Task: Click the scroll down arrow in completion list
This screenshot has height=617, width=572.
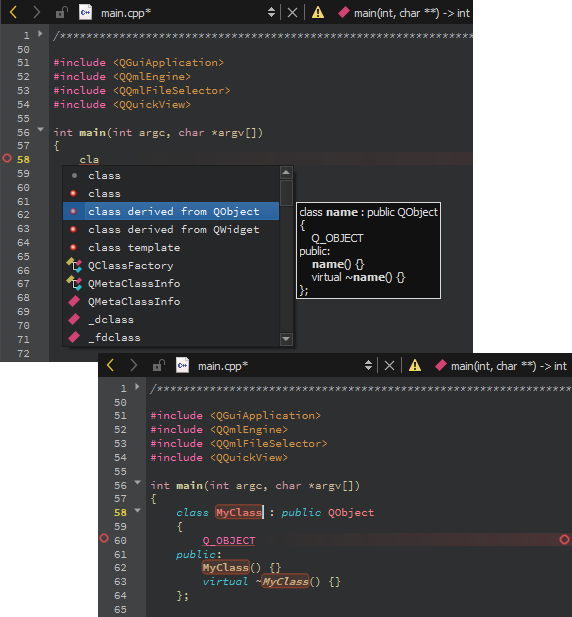Action: (x=286, y=339)
